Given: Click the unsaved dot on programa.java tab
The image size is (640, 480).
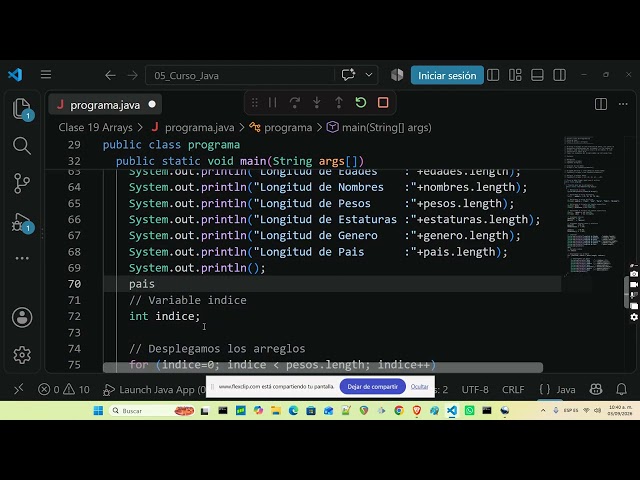Looking at the screenshot, I should click(152, 104).
